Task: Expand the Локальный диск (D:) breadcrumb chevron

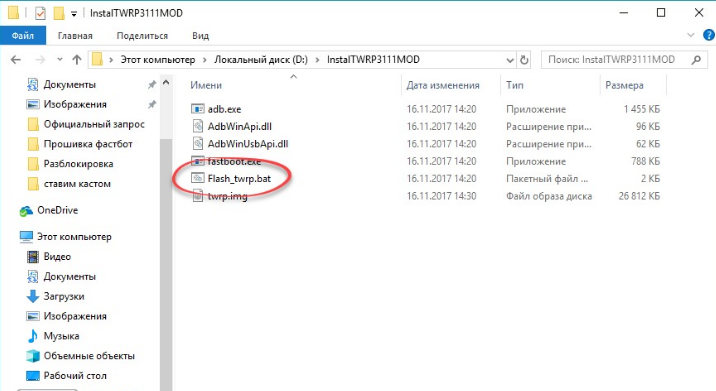Action: coord(317,60)
